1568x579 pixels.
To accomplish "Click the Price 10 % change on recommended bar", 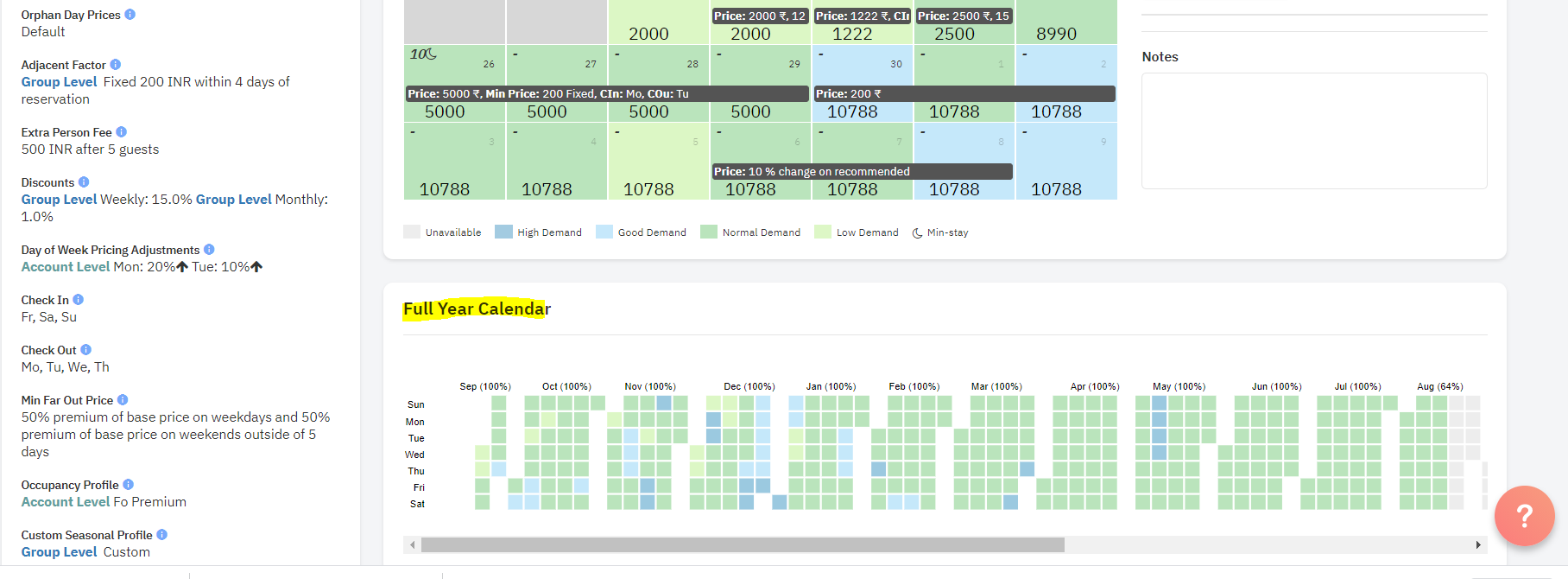I will (862, 172).
